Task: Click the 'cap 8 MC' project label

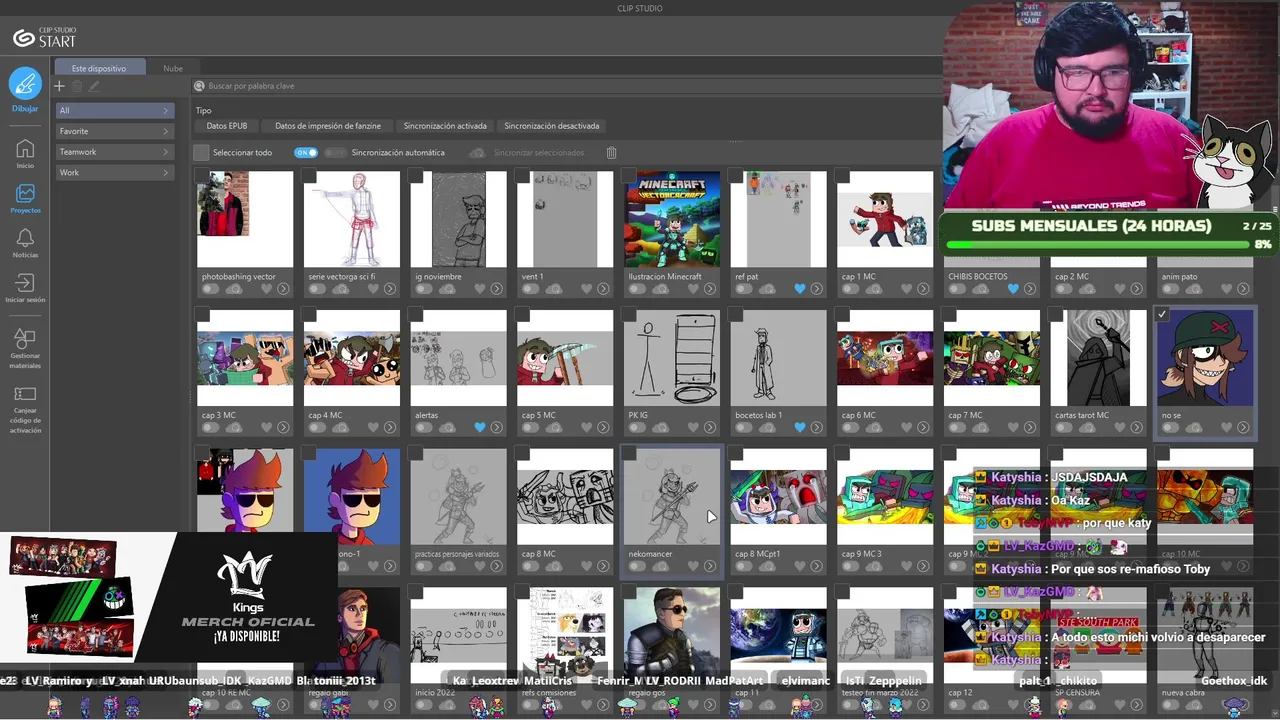Action: pyautogui.click(x=538, y=554)
